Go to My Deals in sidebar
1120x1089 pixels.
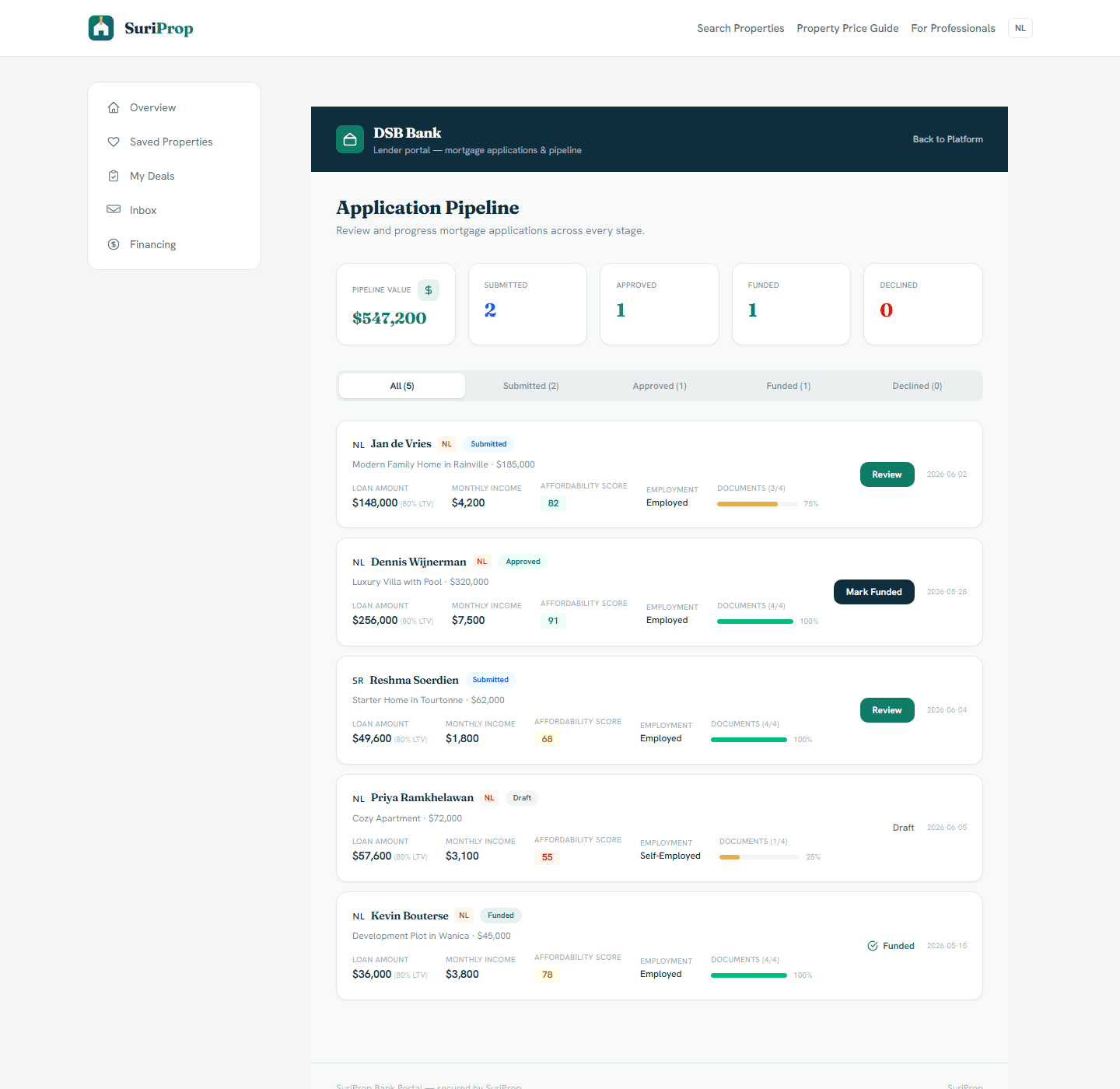174,176
